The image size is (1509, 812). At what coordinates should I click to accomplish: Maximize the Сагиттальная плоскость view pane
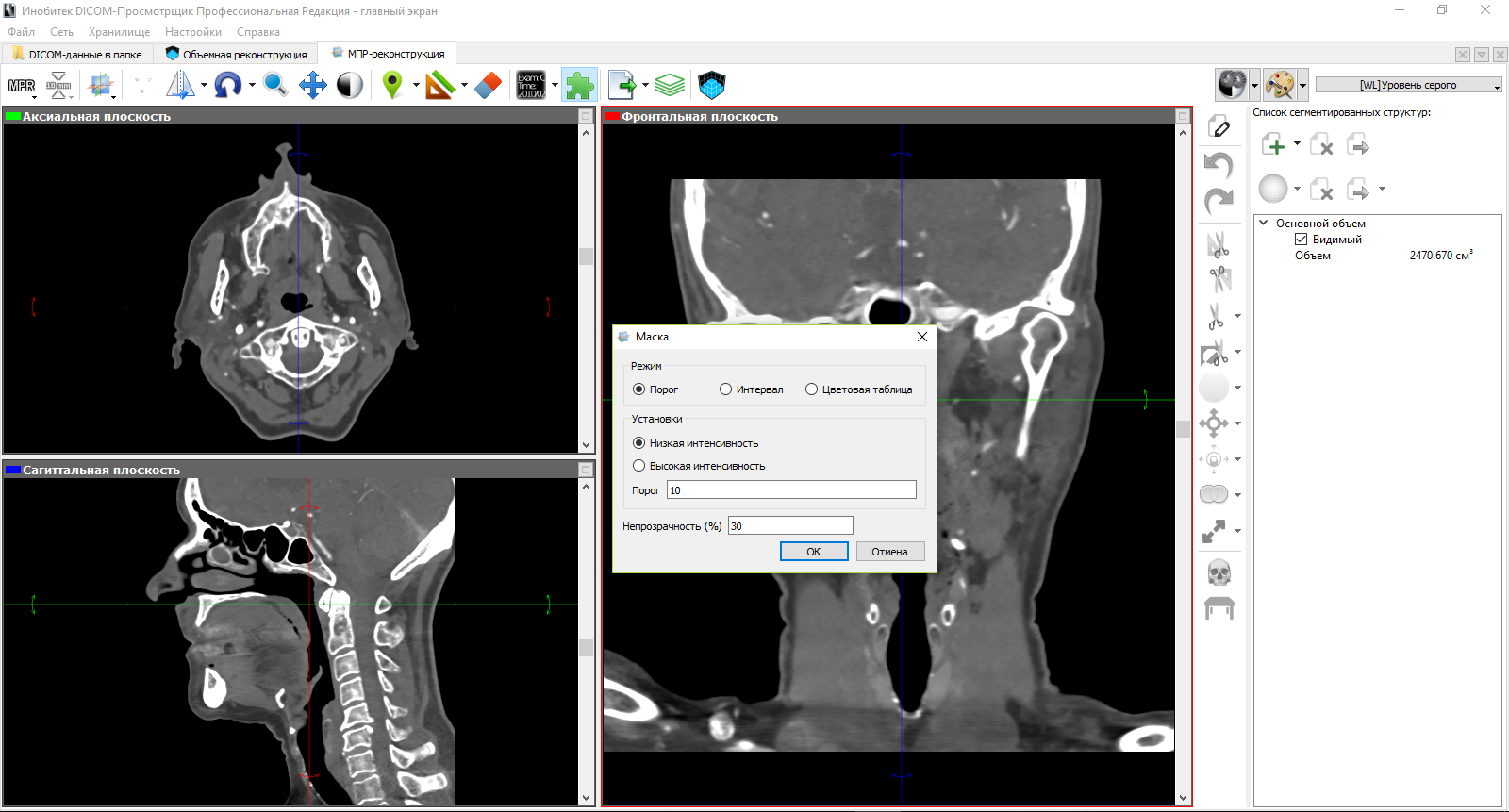(x=586, y=470)
